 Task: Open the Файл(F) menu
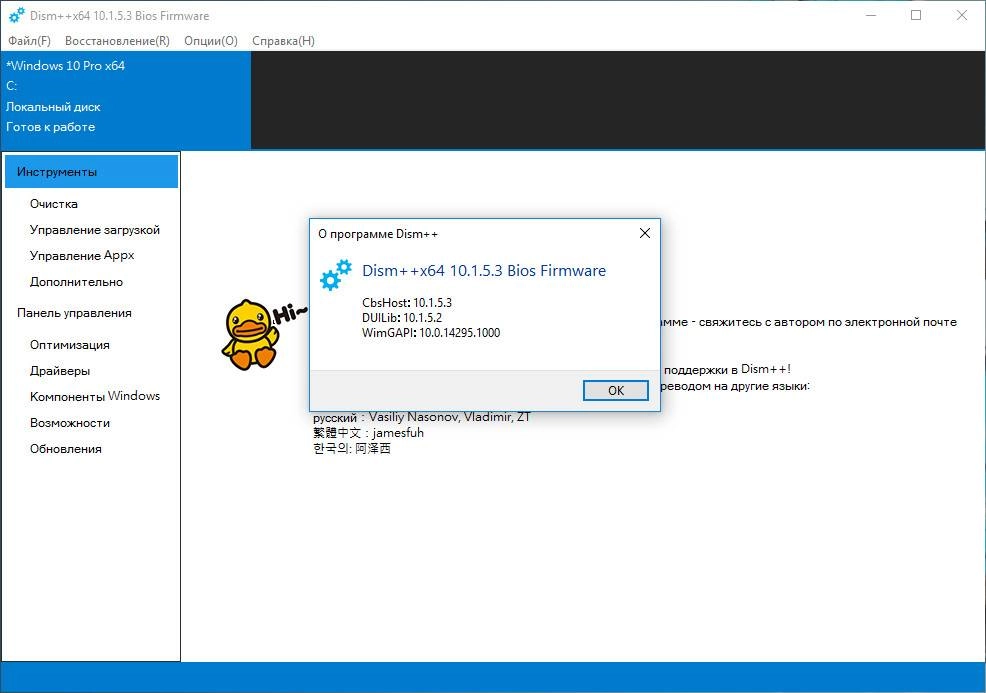click(29, 41)
